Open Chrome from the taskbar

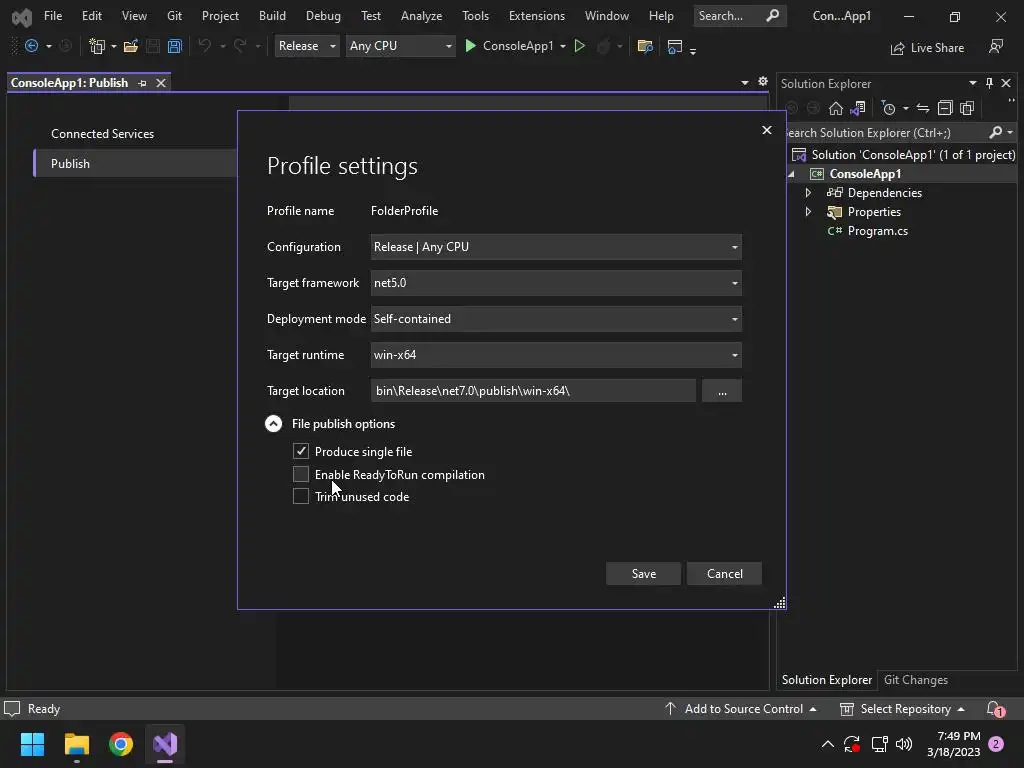click(x=121, y=744)
